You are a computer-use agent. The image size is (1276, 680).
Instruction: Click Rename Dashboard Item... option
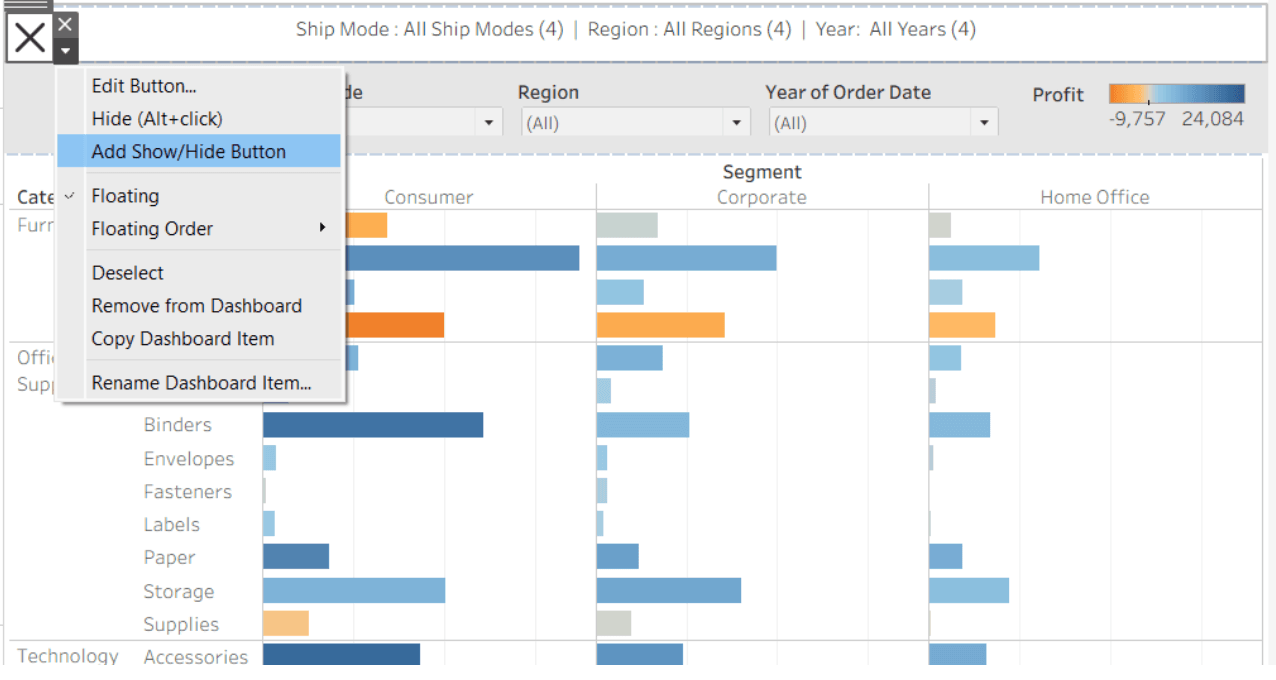coord(201,383)
